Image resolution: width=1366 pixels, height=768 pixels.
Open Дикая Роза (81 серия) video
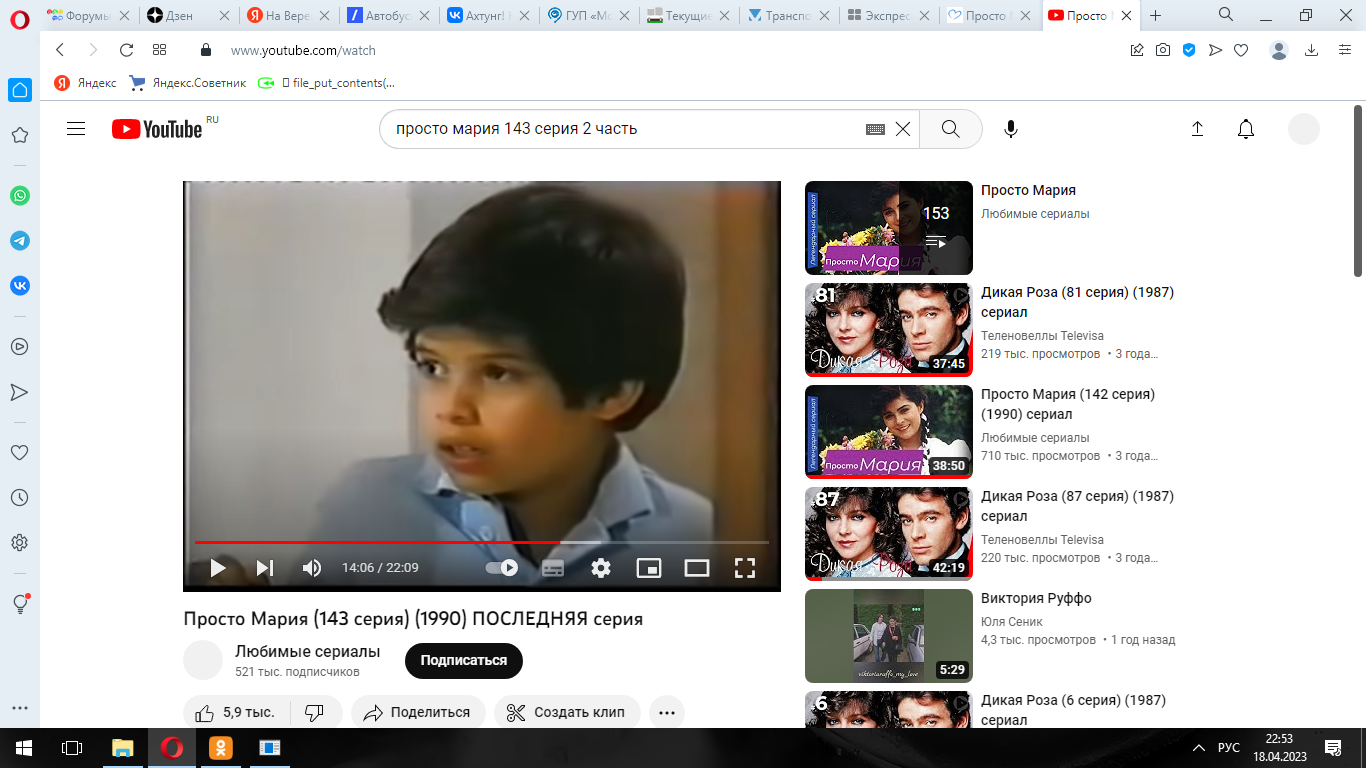point(1077,302)
